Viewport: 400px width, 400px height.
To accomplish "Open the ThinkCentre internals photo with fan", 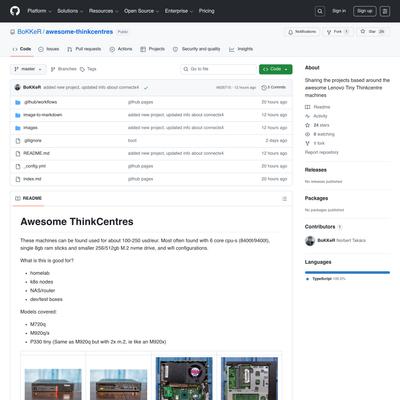I will [x=184, y=378].
